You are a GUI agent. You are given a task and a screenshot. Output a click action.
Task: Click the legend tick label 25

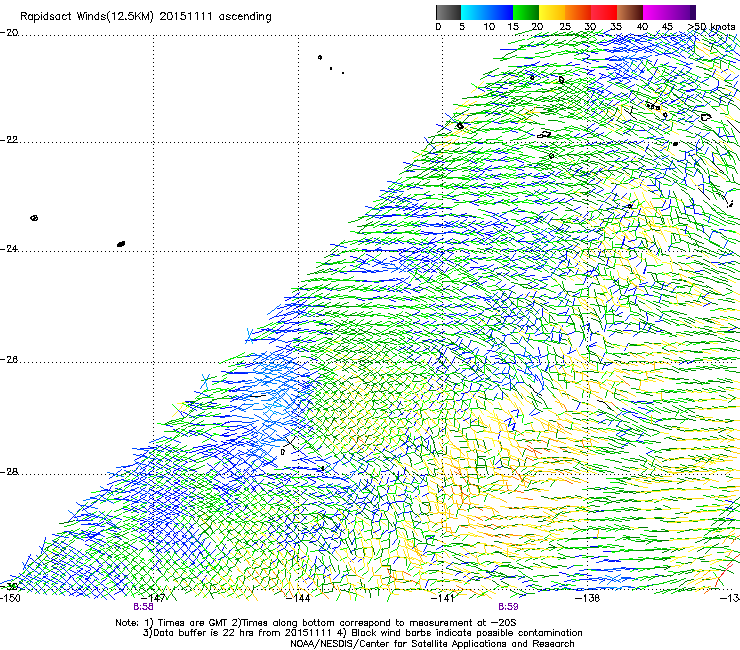(x=565, y=27)
